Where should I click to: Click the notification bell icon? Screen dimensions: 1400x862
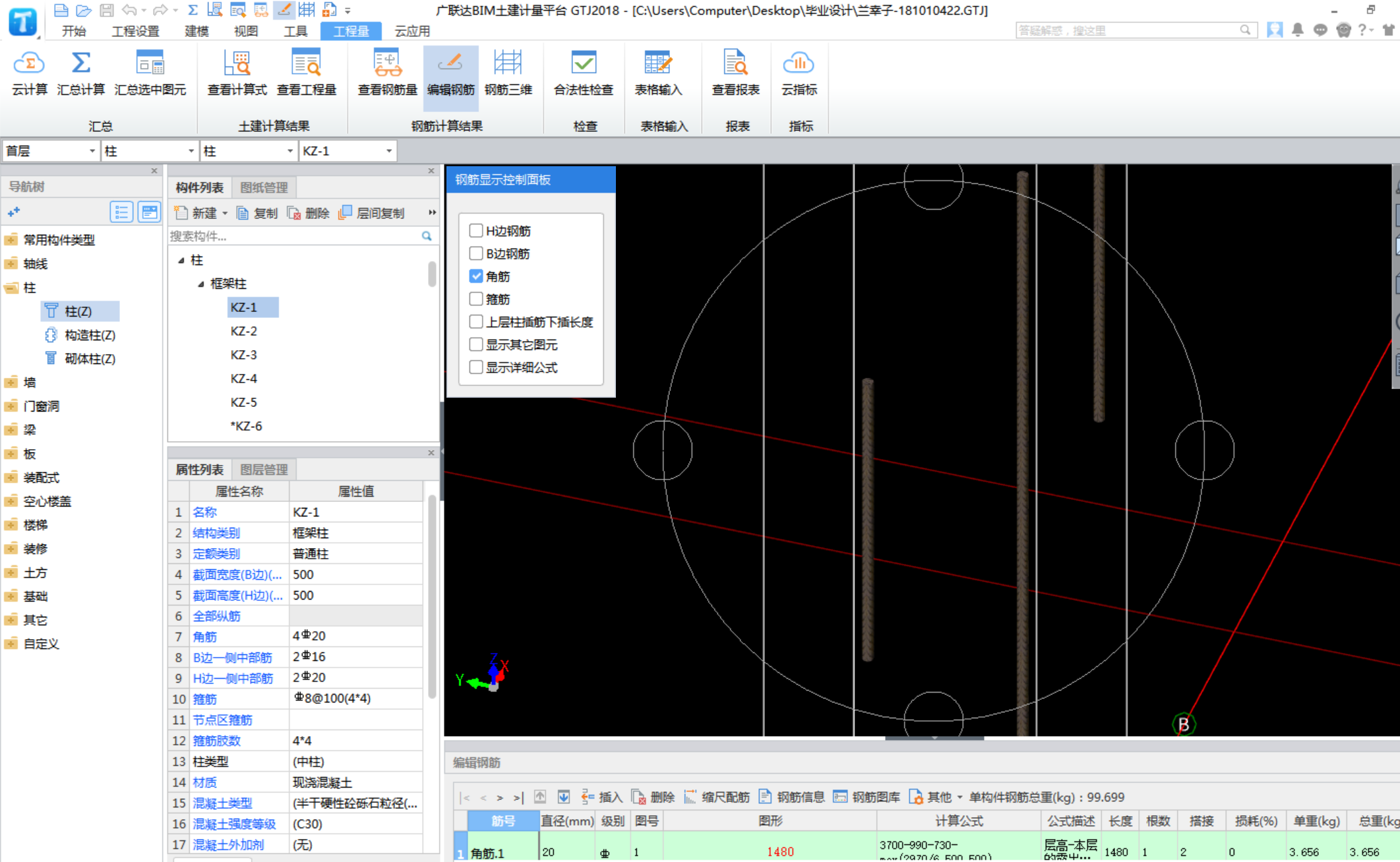1297,30
